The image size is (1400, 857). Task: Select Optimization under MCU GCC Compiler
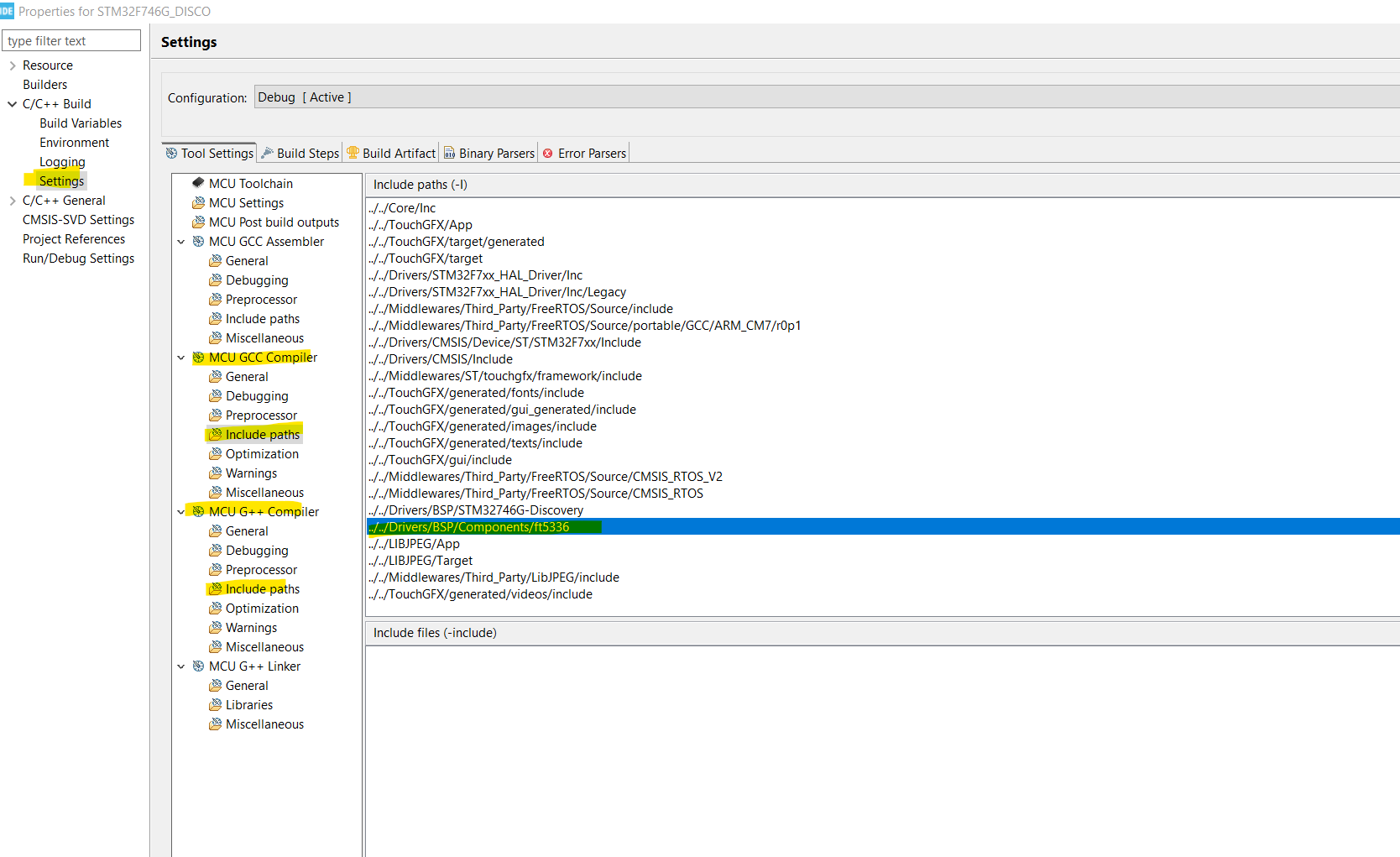click(x=262, y=453)
